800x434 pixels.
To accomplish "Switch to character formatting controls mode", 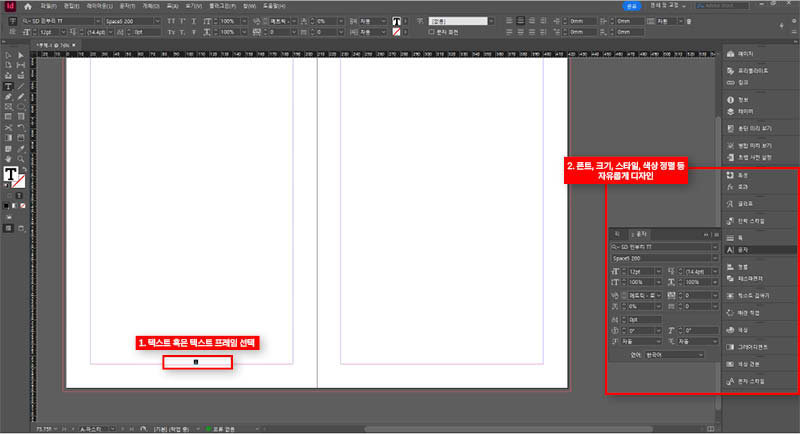I will click(12, 21).
